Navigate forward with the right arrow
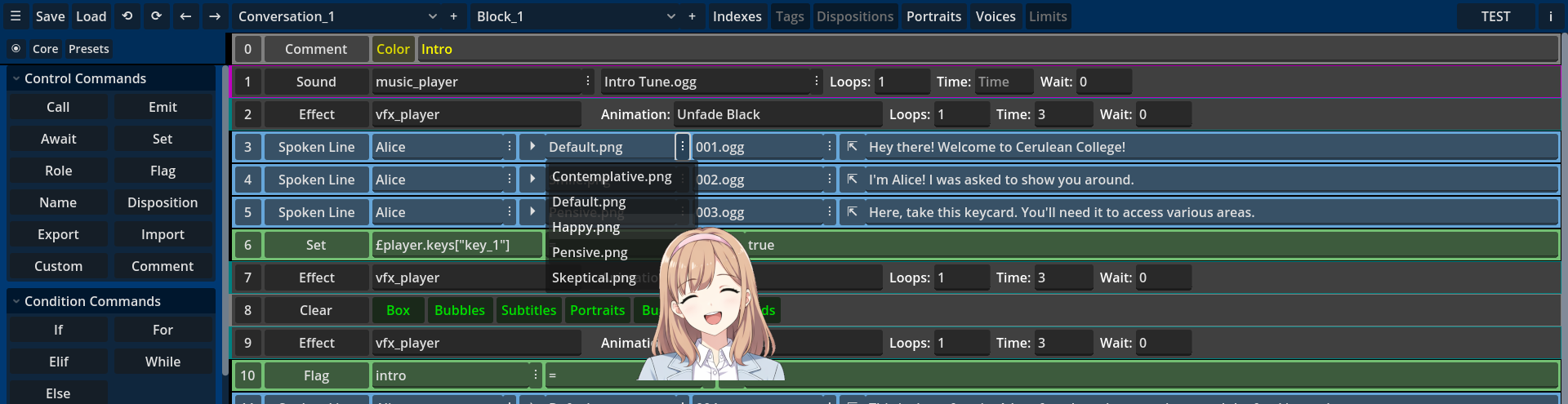Viewport: 1568px width, 404px height. click(215, 16)
